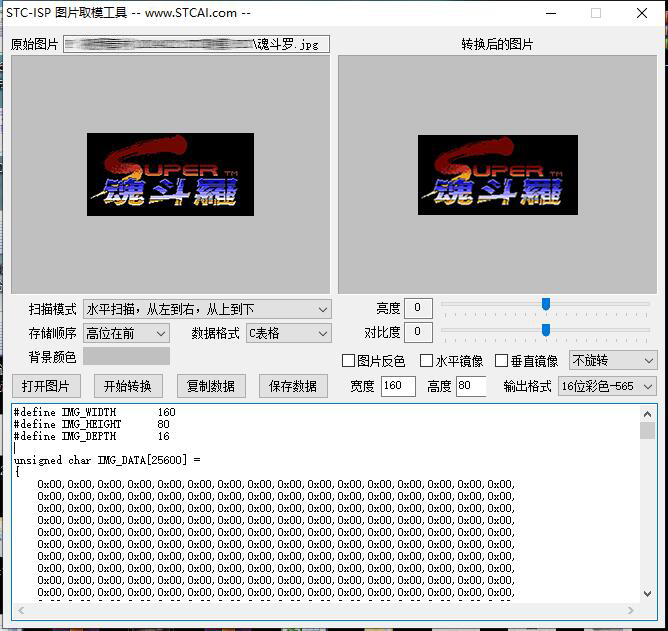Save output with 保存数据 button
The image size is (668, 631).
tap(293, 386)
